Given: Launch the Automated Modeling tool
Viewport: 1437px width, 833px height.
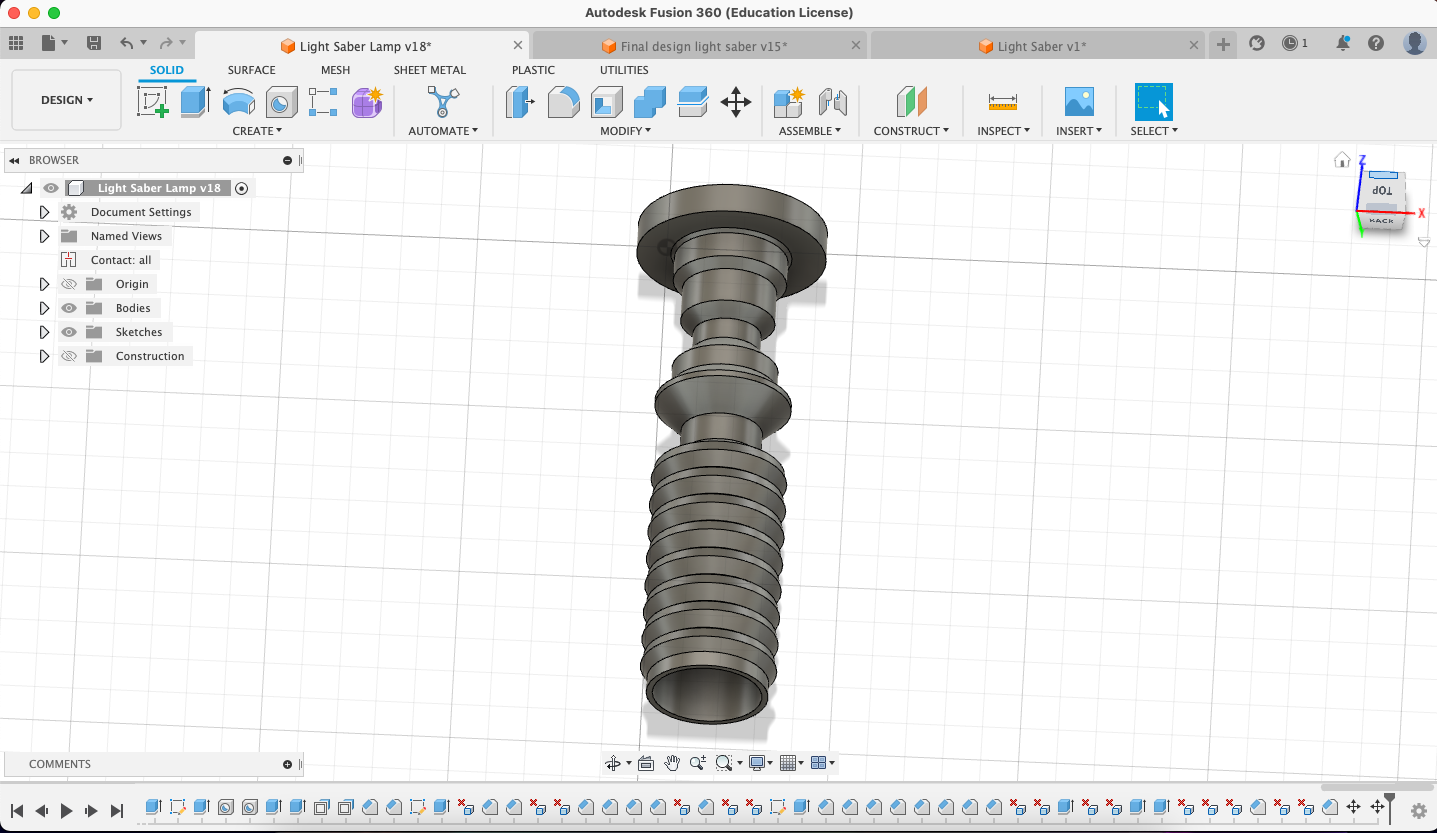Looking at the screenshot, I should [442, 102].
